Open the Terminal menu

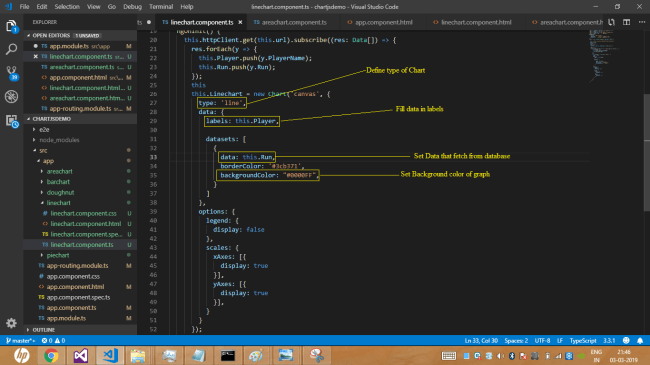tap(161, 7)
